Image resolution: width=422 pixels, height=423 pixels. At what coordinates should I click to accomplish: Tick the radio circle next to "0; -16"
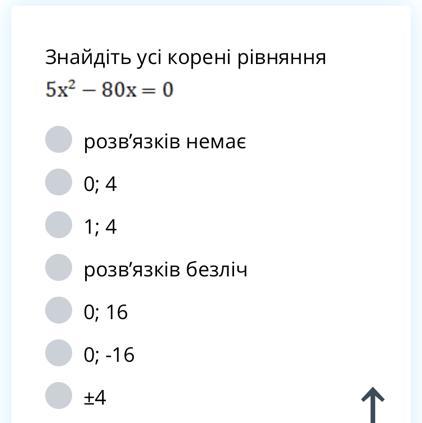tap(59, 353)
